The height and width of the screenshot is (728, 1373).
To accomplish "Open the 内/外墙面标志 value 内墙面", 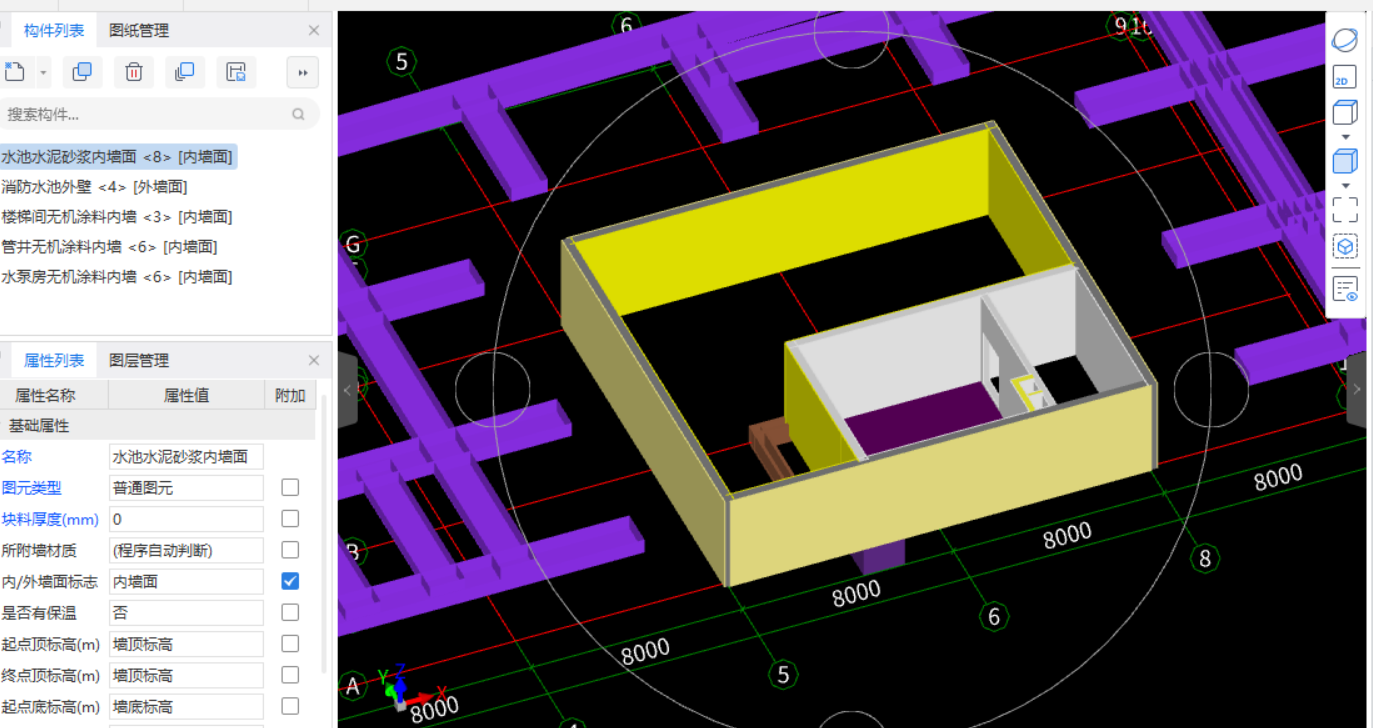I will tap(186, 581).
